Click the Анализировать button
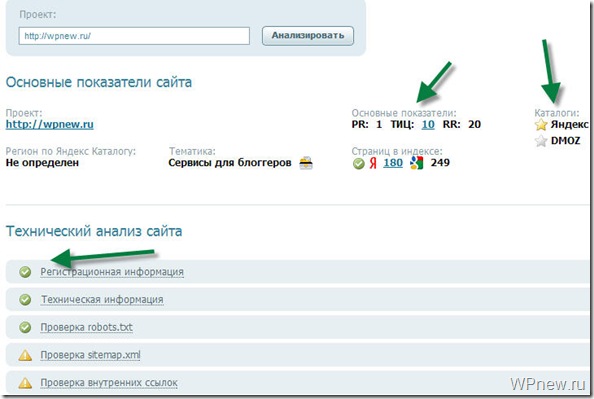594x399 pixels. pos(308,36)
